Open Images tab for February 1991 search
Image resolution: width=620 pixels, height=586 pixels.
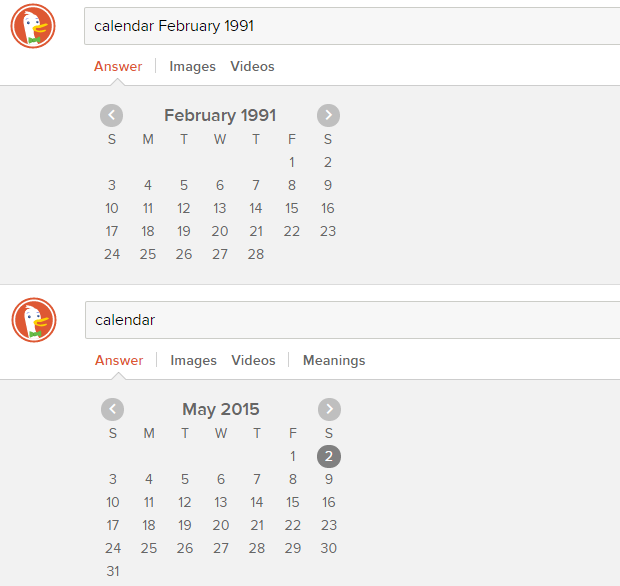(x=193, y=66)
